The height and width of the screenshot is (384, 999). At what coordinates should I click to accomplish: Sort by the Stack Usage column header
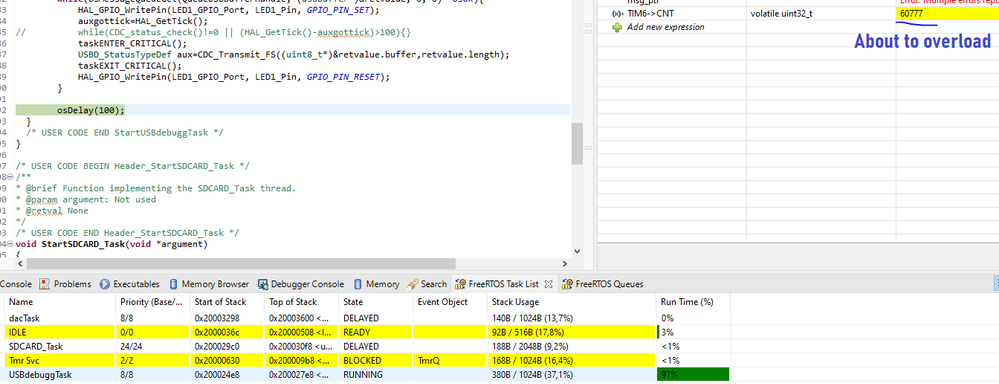[x=571, y=302]
